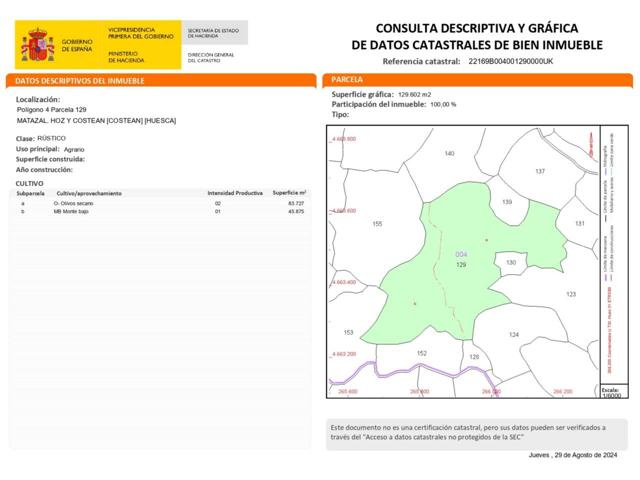640x480 pixels.
Task: Click the Spanish coat of arms emblem
Action: coord(38,45)
